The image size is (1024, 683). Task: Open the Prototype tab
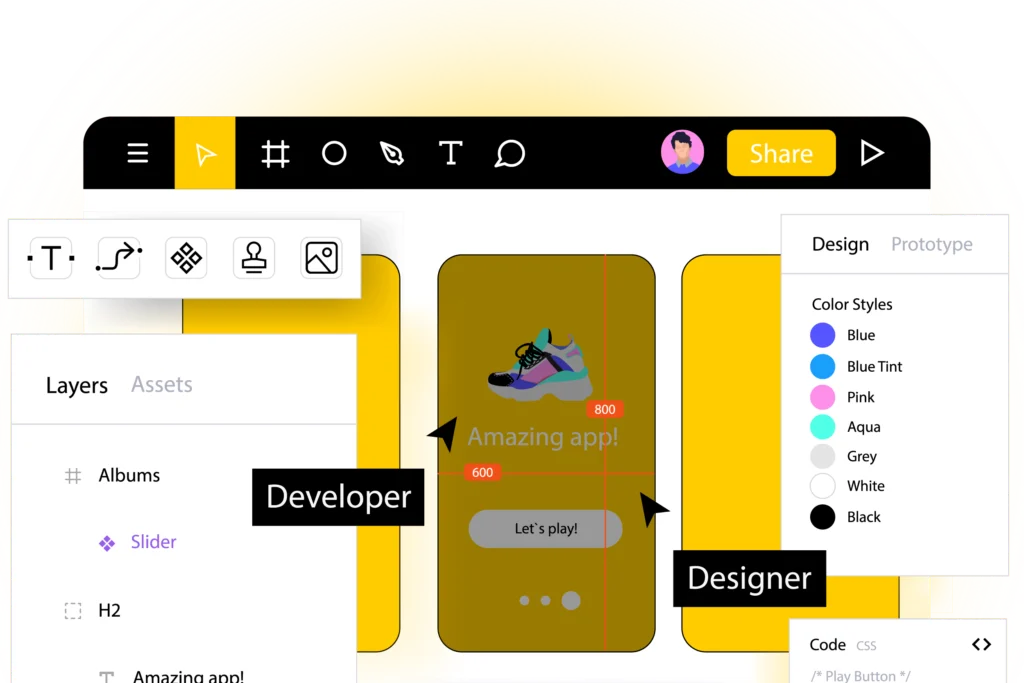pyautogui.click(x=932, y=244)
